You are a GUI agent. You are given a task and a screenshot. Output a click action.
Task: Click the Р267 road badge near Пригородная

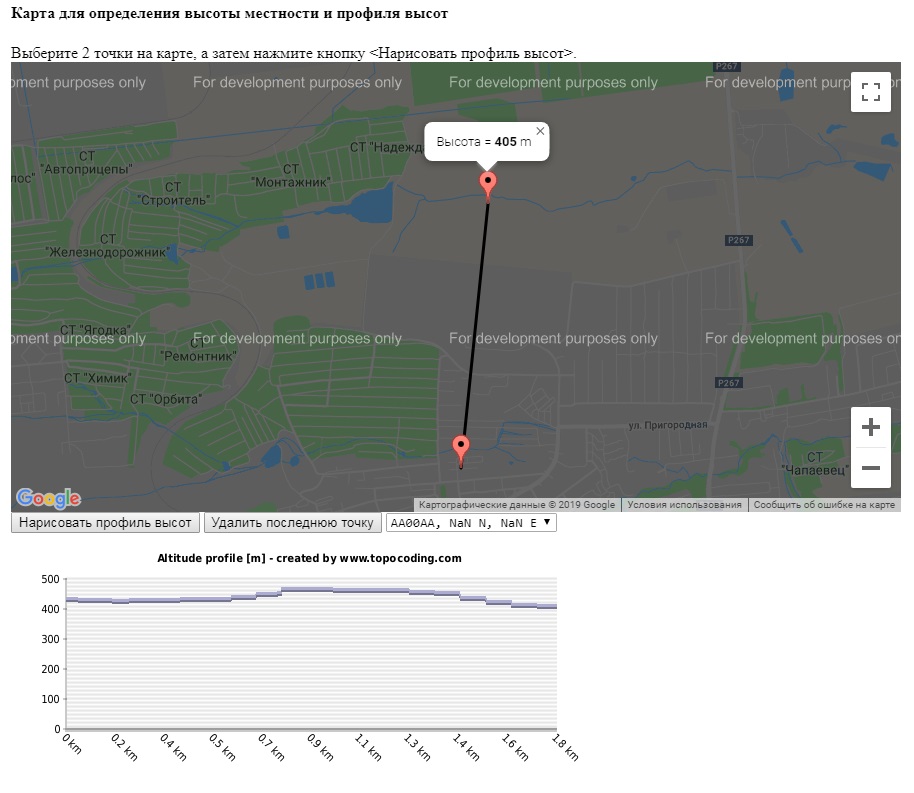click(x=729, y=383)
